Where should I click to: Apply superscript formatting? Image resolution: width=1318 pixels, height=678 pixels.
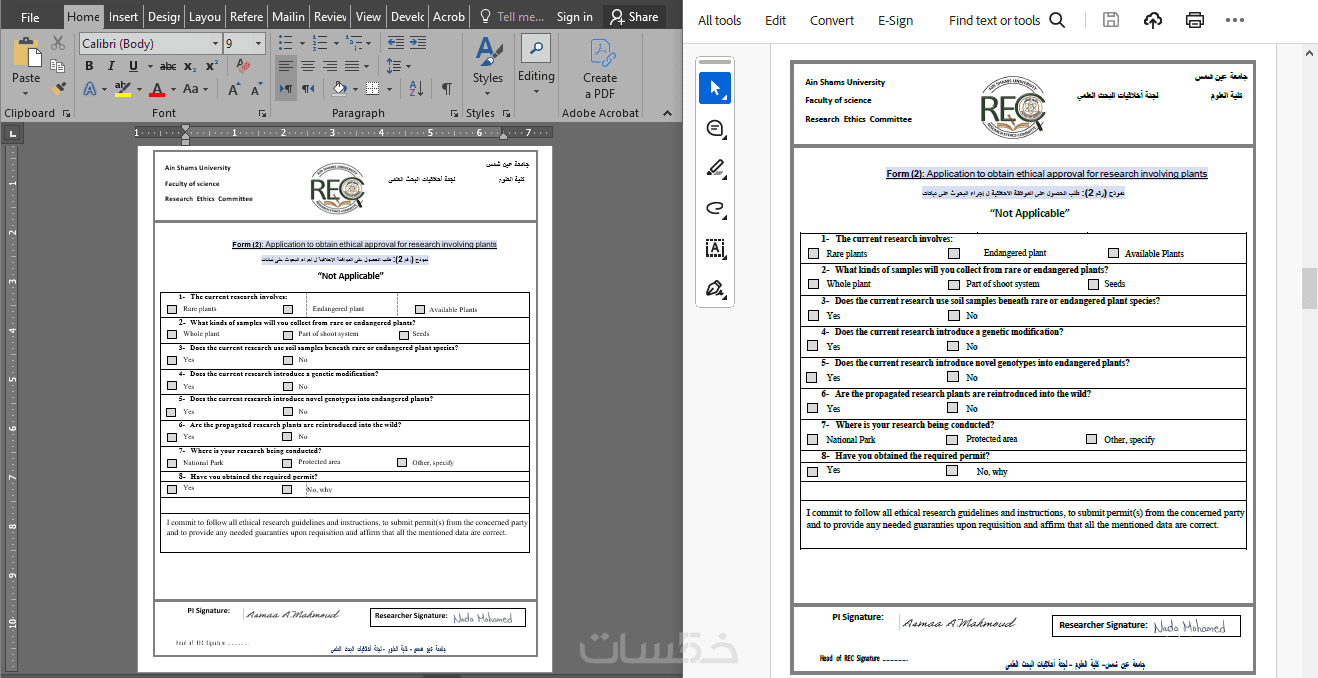tap(211, 66)
